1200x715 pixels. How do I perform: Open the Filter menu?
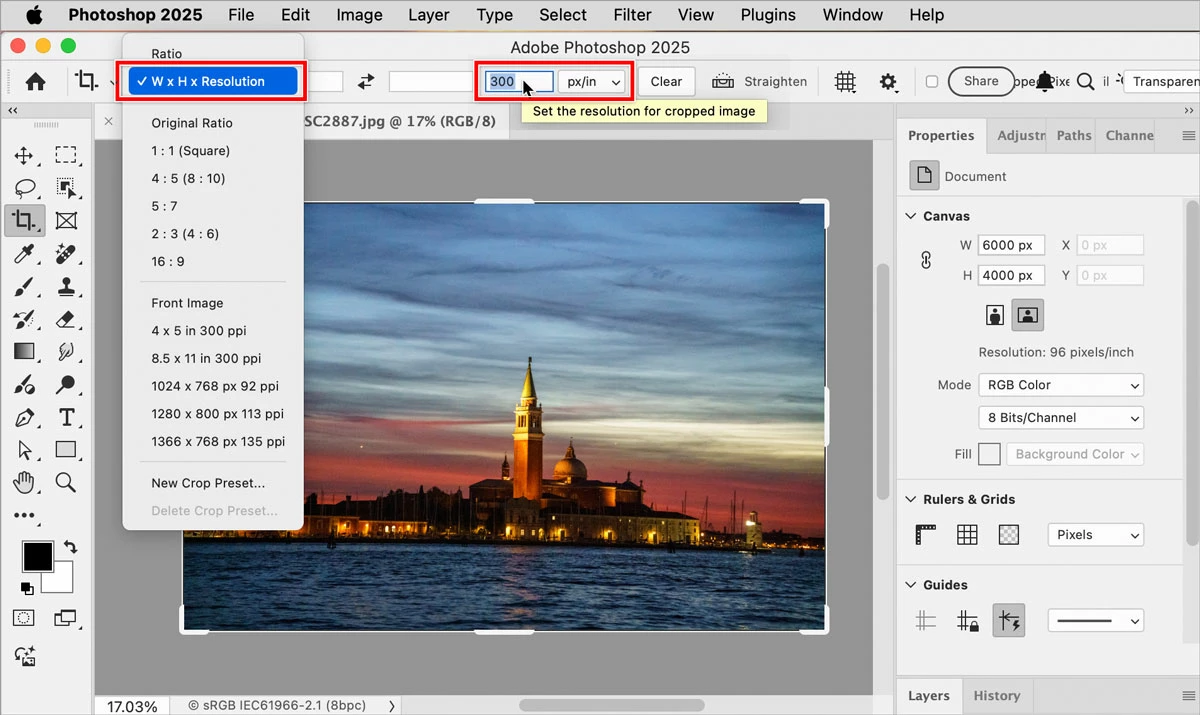click(631, 15)
